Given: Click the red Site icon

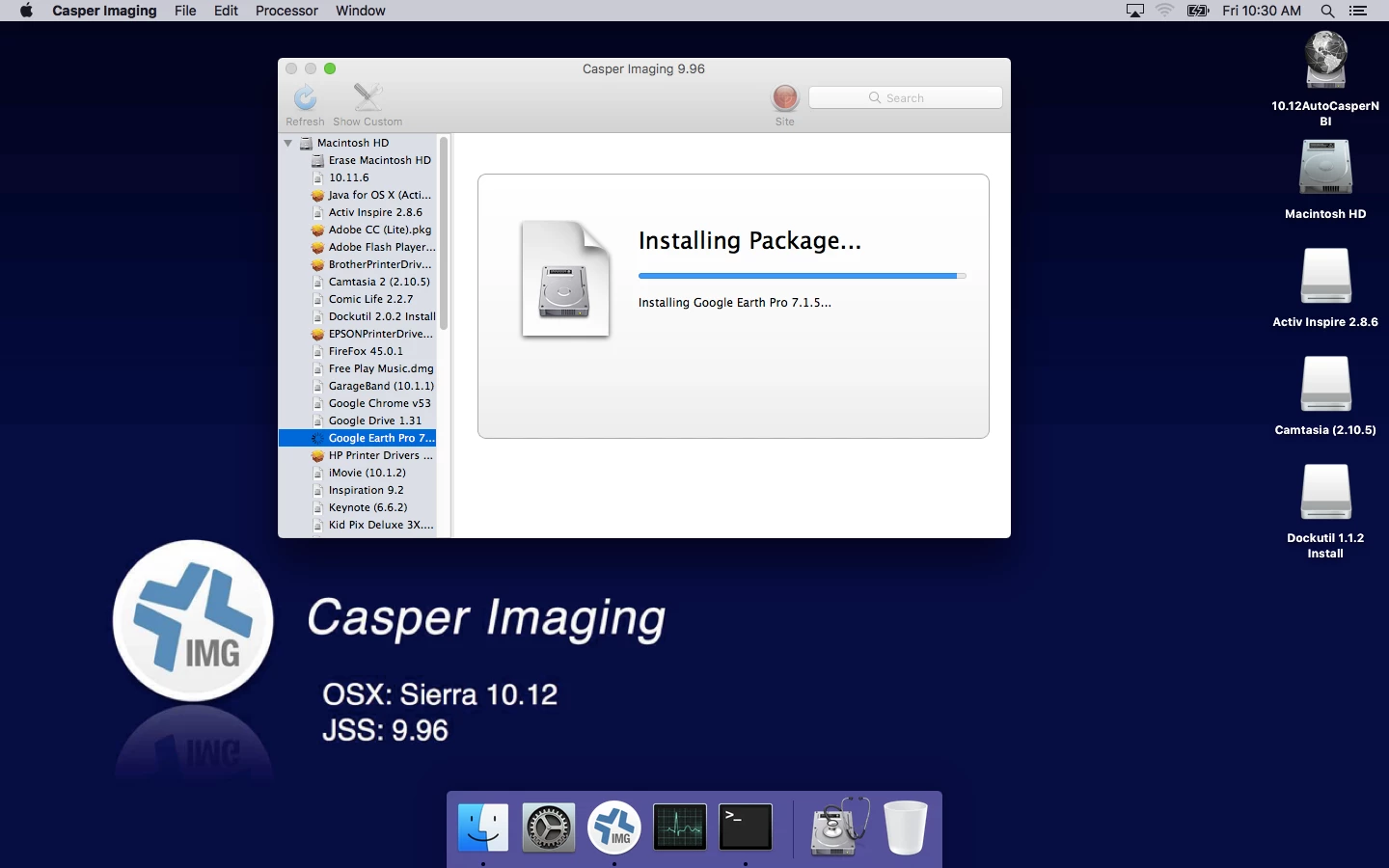Looking at the screenshot, I should pos(785,97).
